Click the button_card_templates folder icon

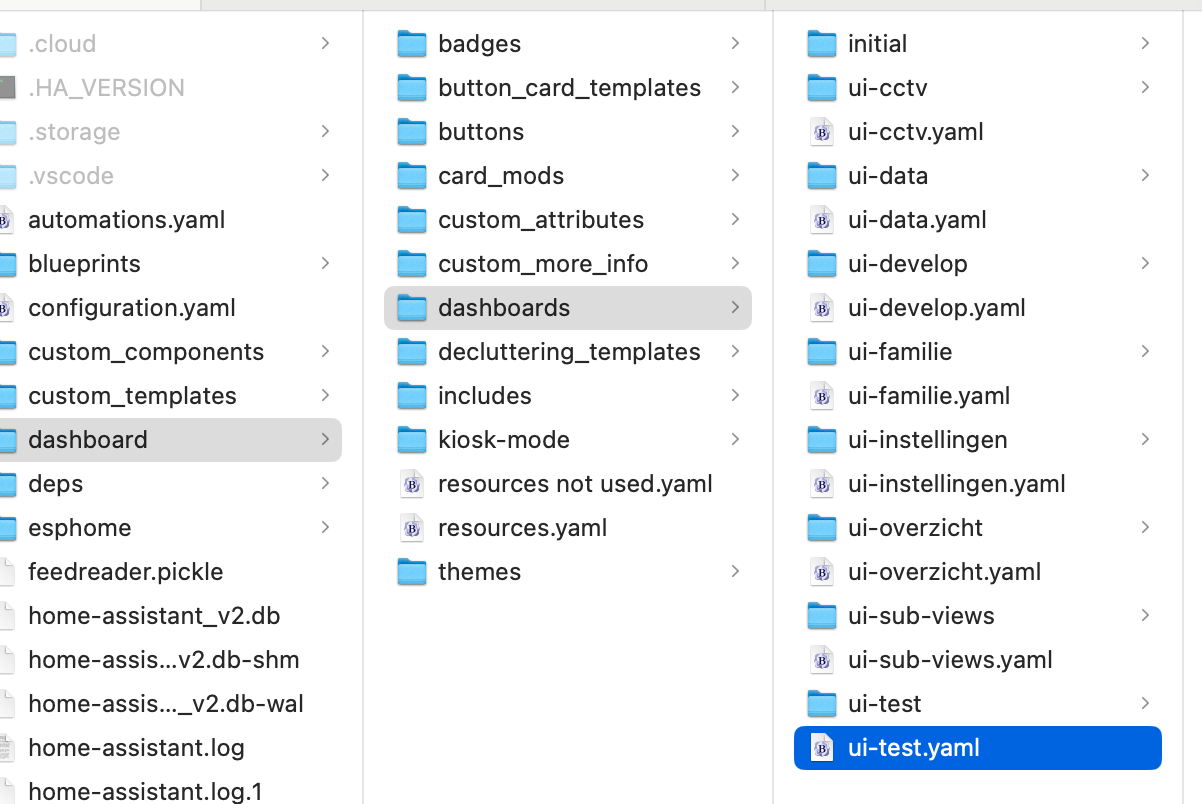click(411, 88)
